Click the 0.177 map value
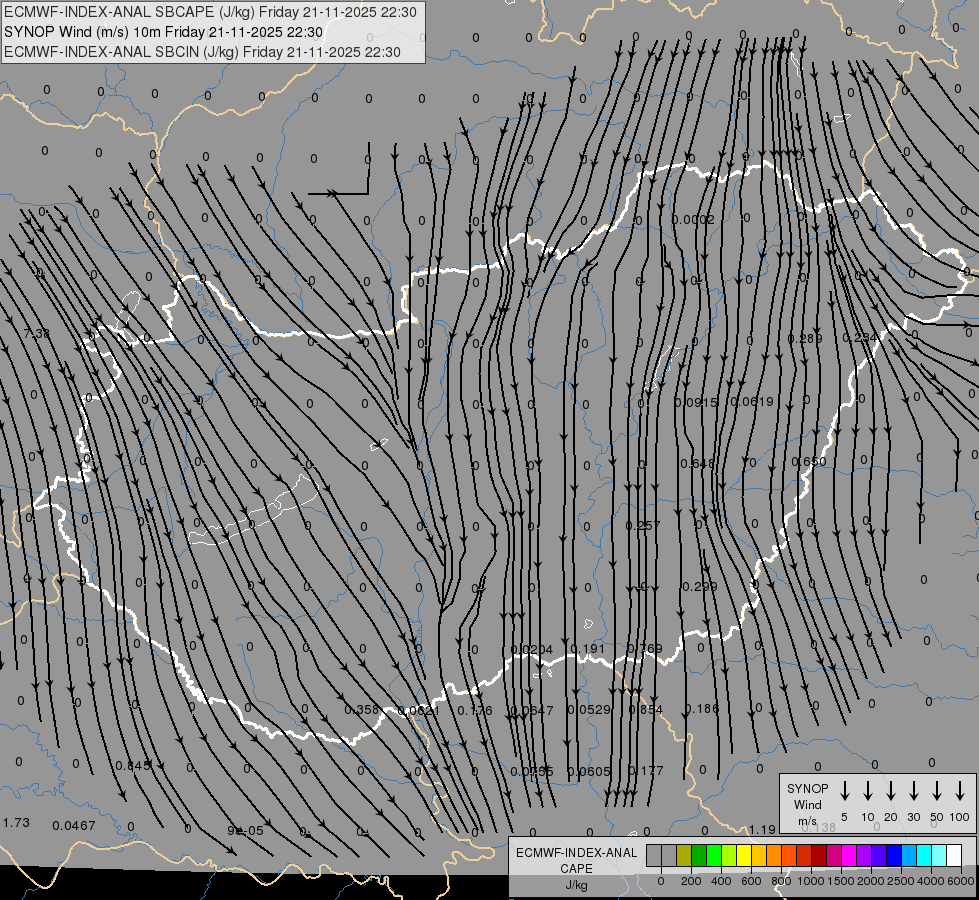979x900 pixels. [646, 771]
